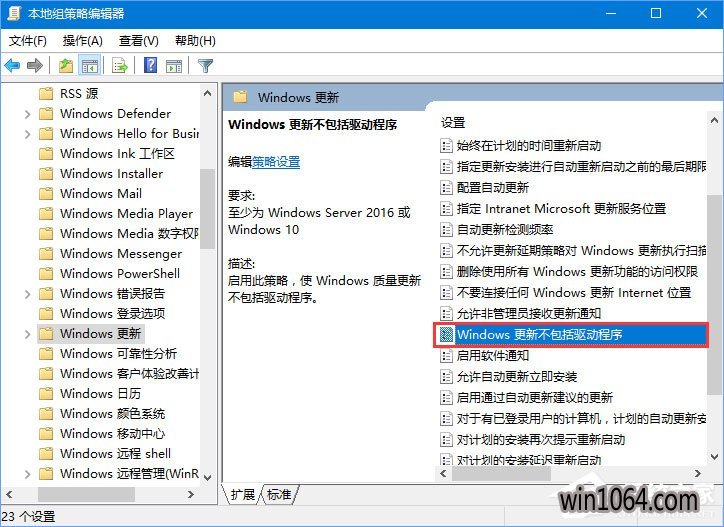724x527 pixels.
Task: Select the Windows 颜色系统 folder
Action: (112, 413)
